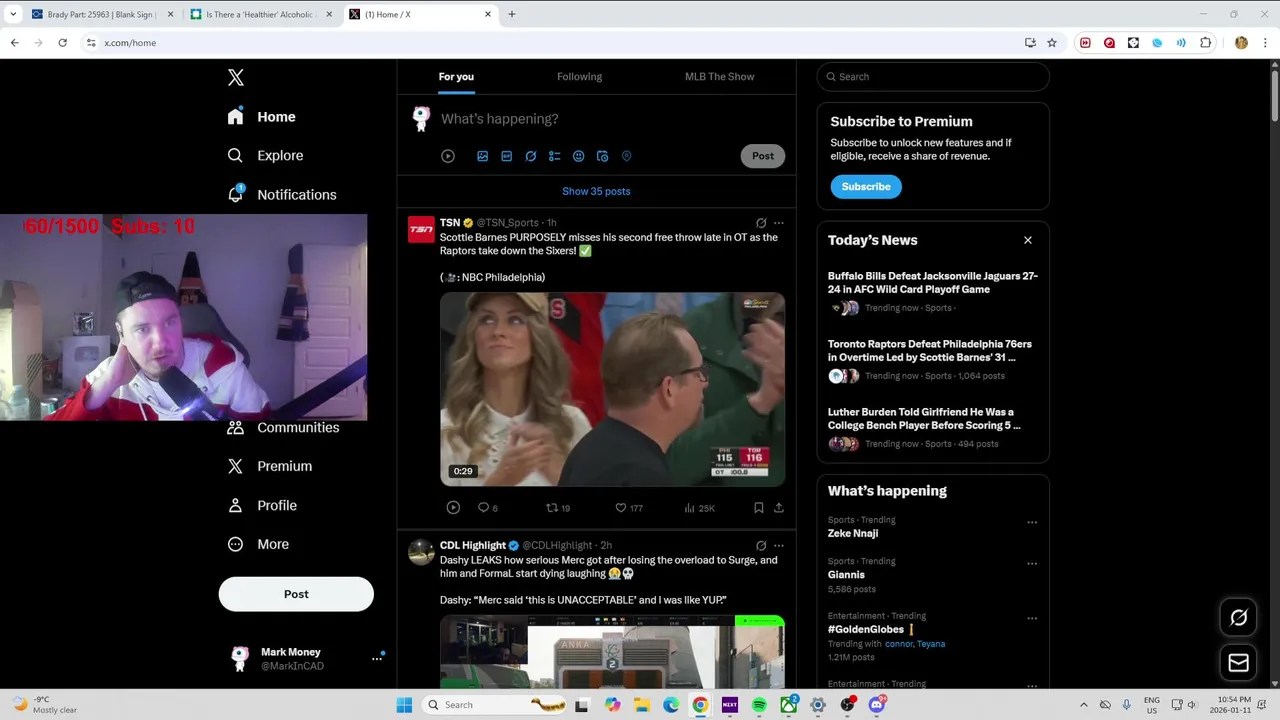
Task: Add a poll in composer
Action: point(554,156)
